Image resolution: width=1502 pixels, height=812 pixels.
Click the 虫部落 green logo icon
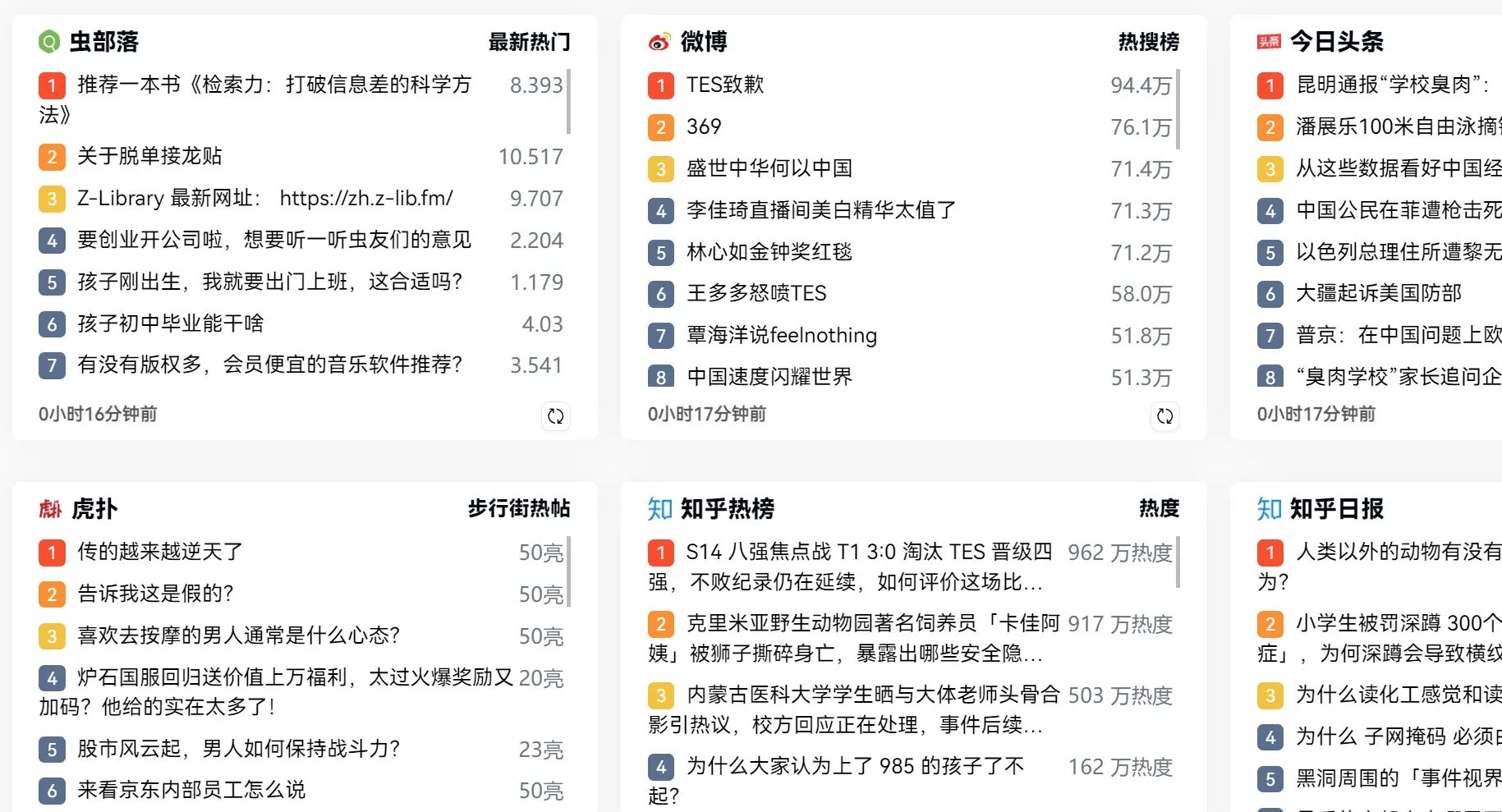click(x=49, y=41)
